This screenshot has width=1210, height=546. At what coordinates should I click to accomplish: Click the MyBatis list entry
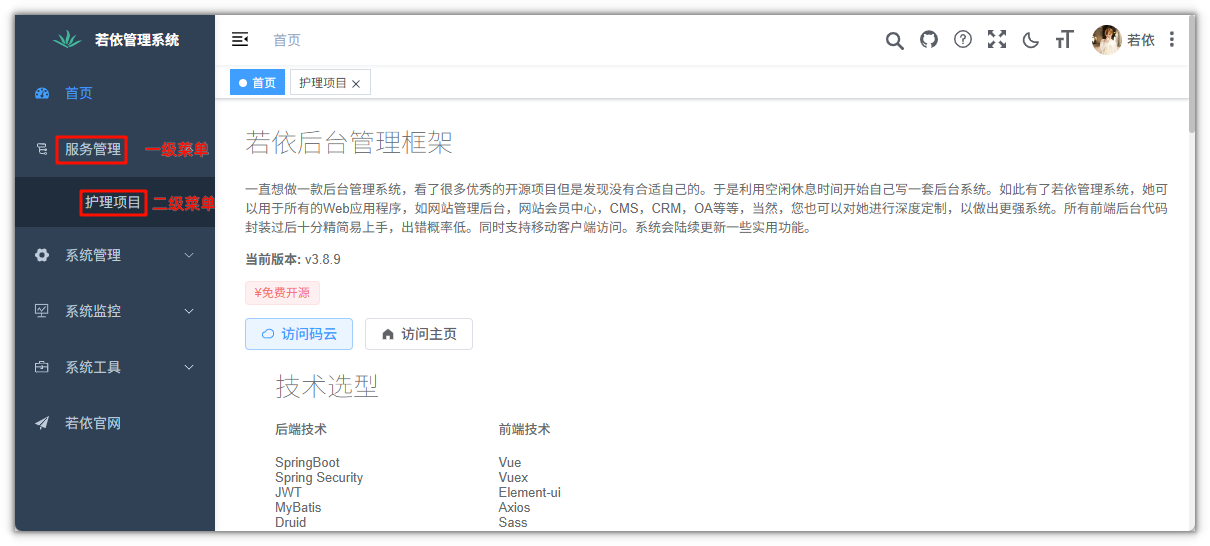pyautogui.click(x=298, y=508)
